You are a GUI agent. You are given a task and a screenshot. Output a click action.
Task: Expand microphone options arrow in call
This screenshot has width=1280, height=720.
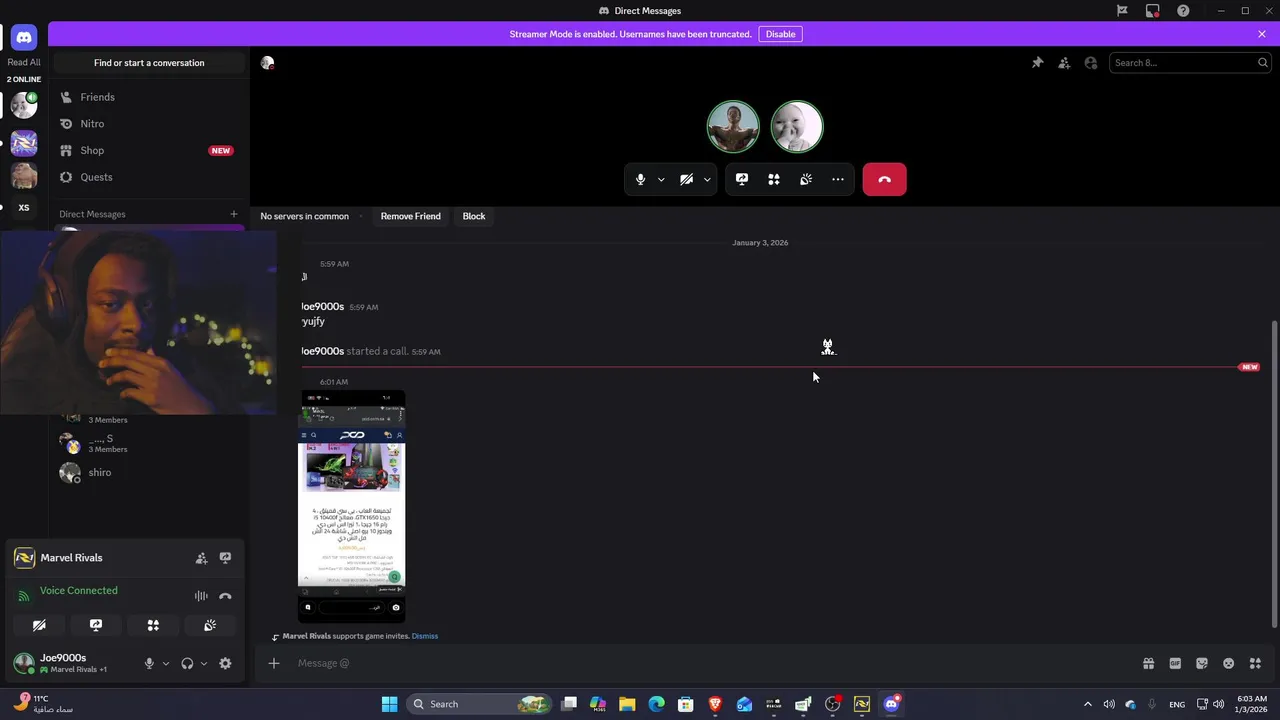click(661, 180)
